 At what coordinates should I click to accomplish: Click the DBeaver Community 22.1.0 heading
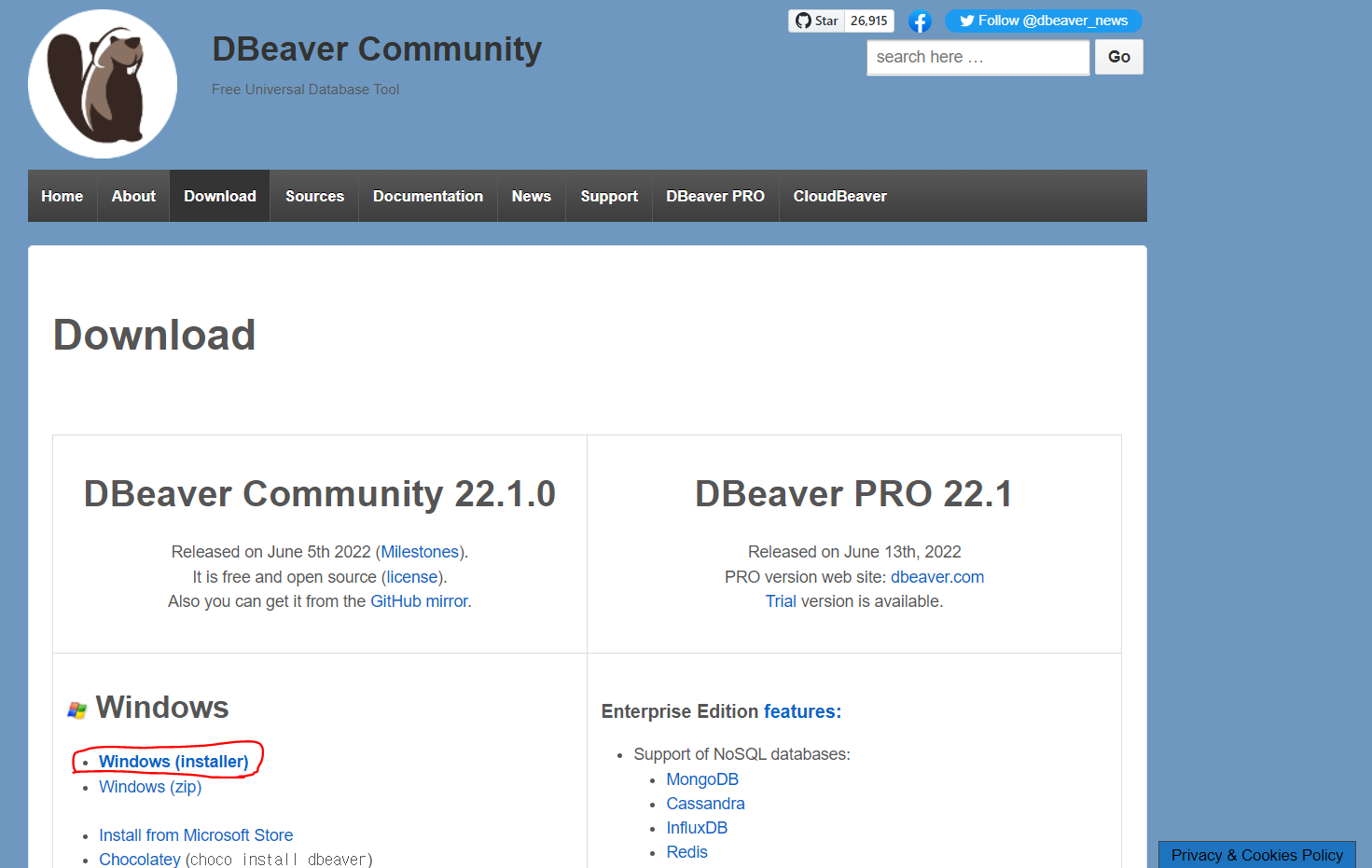320,494
